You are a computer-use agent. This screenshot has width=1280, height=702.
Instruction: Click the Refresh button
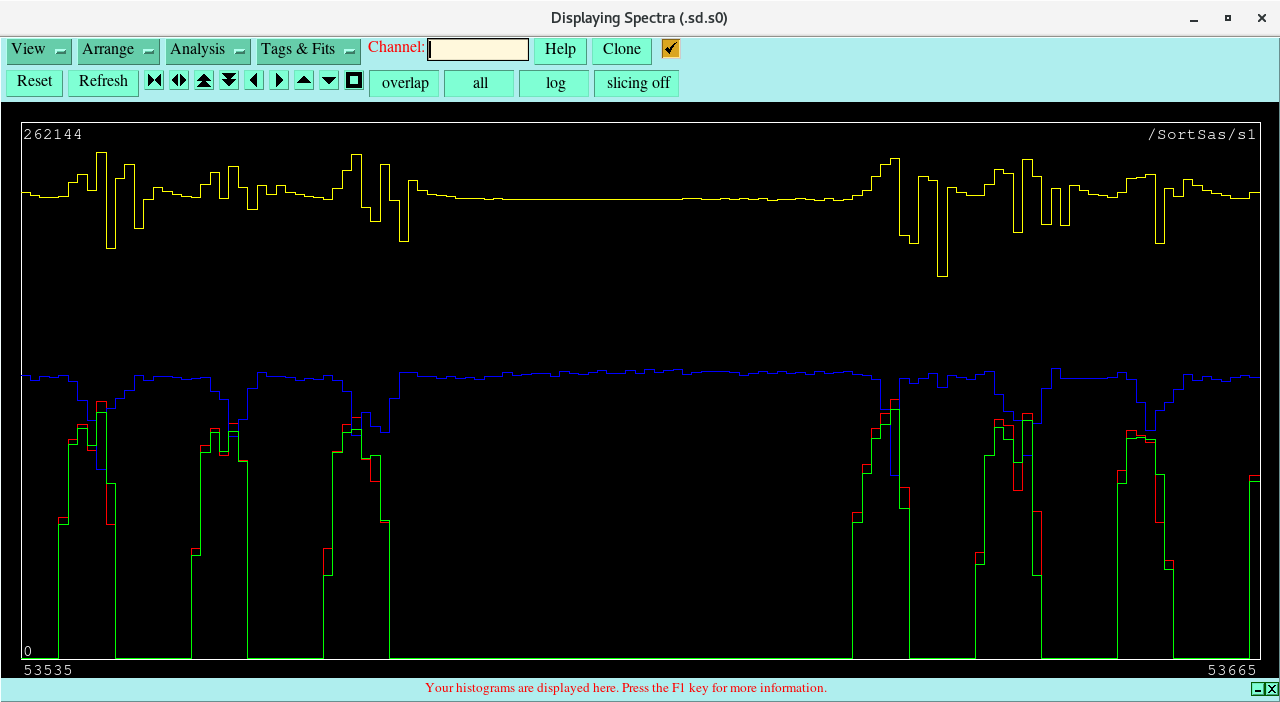[x=103, y=82]
